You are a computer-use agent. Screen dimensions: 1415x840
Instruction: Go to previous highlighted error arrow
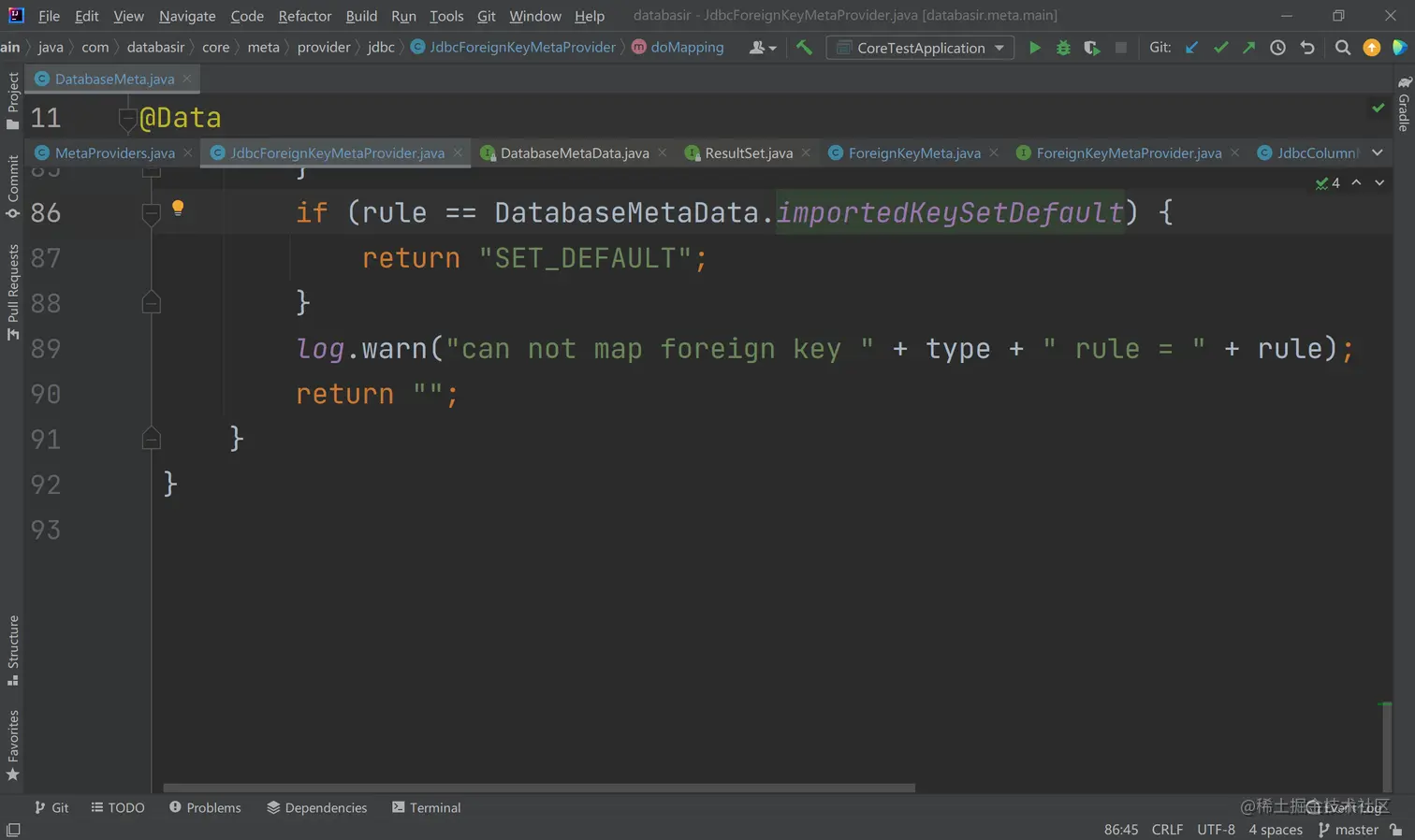[1356, 182]
